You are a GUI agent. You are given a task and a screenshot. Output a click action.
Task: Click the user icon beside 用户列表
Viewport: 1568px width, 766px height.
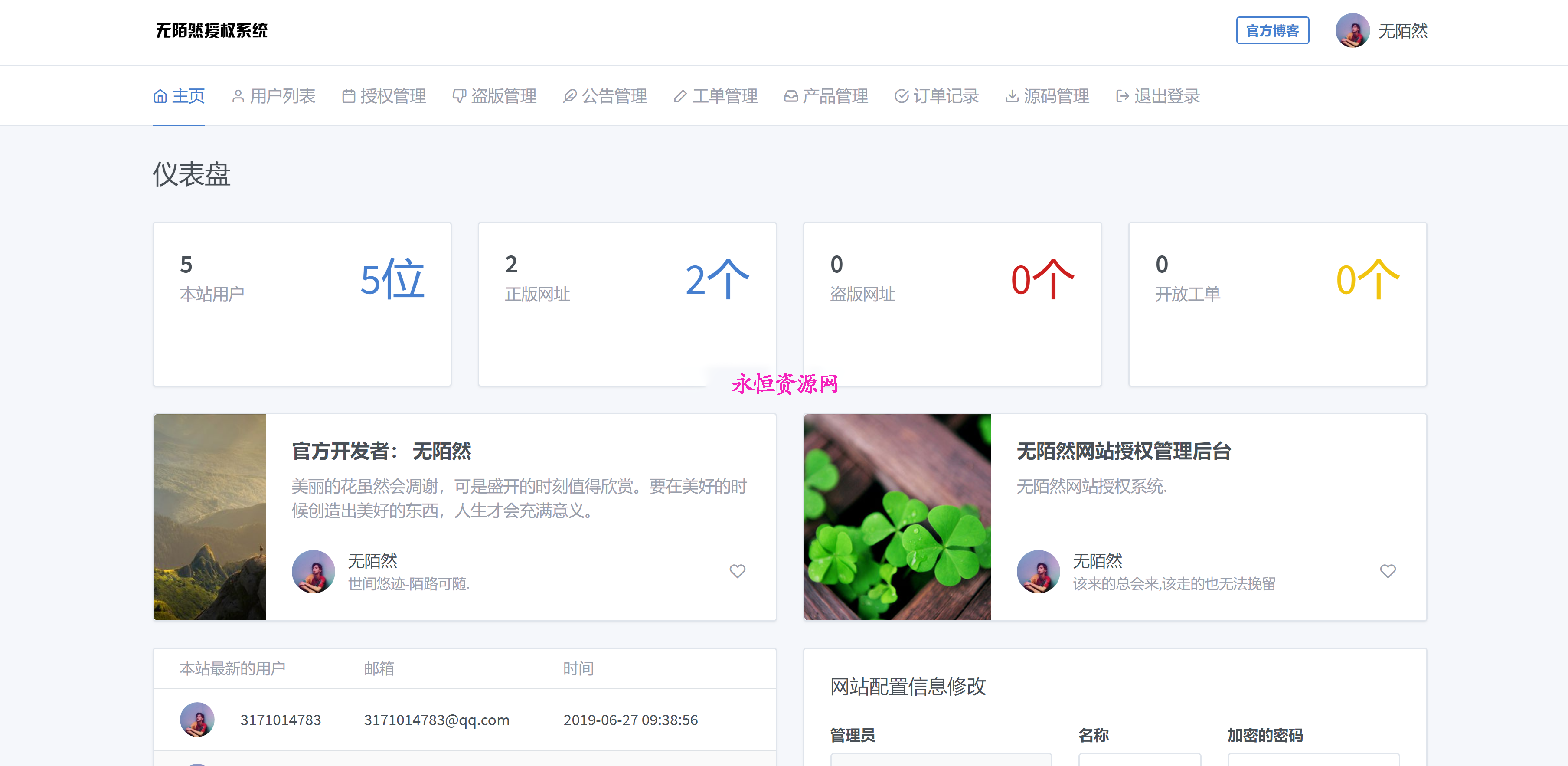coord(238,96)
